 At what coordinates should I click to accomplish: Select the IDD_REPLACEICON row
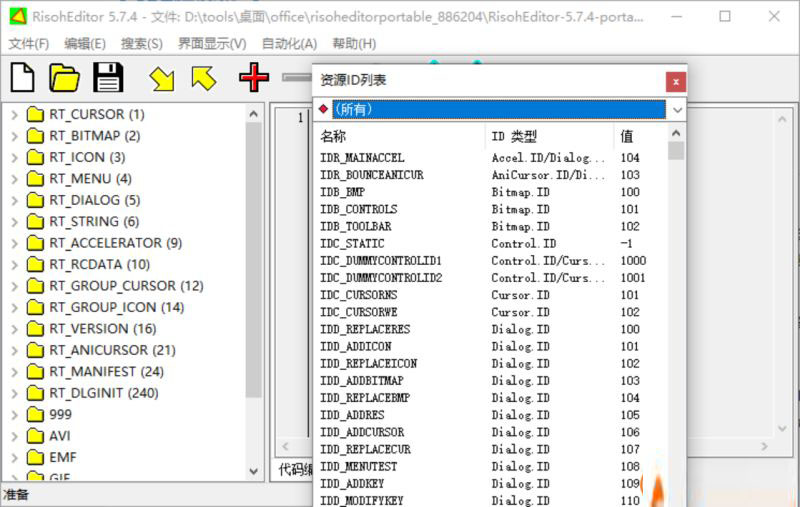click(490, 364)
